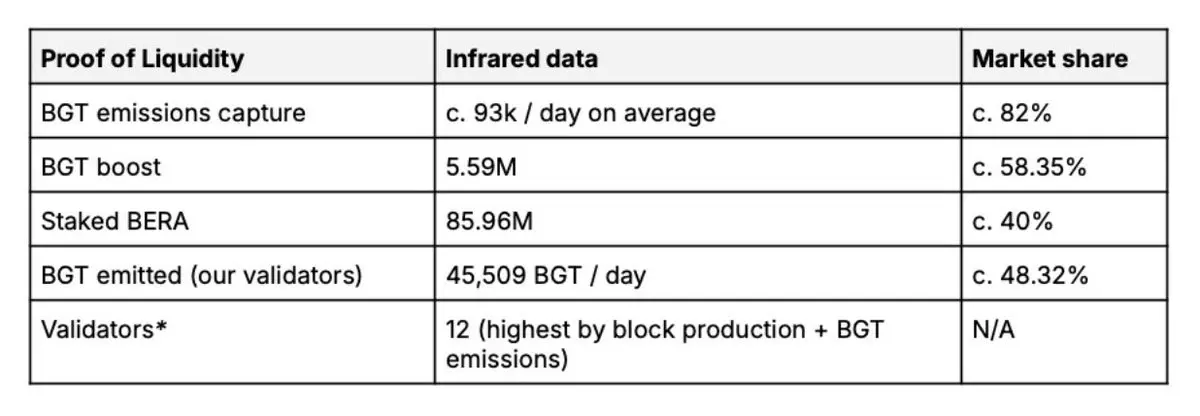Select the Market share column header
This screenshot has width=1200, height=416.
point(1064,57)
